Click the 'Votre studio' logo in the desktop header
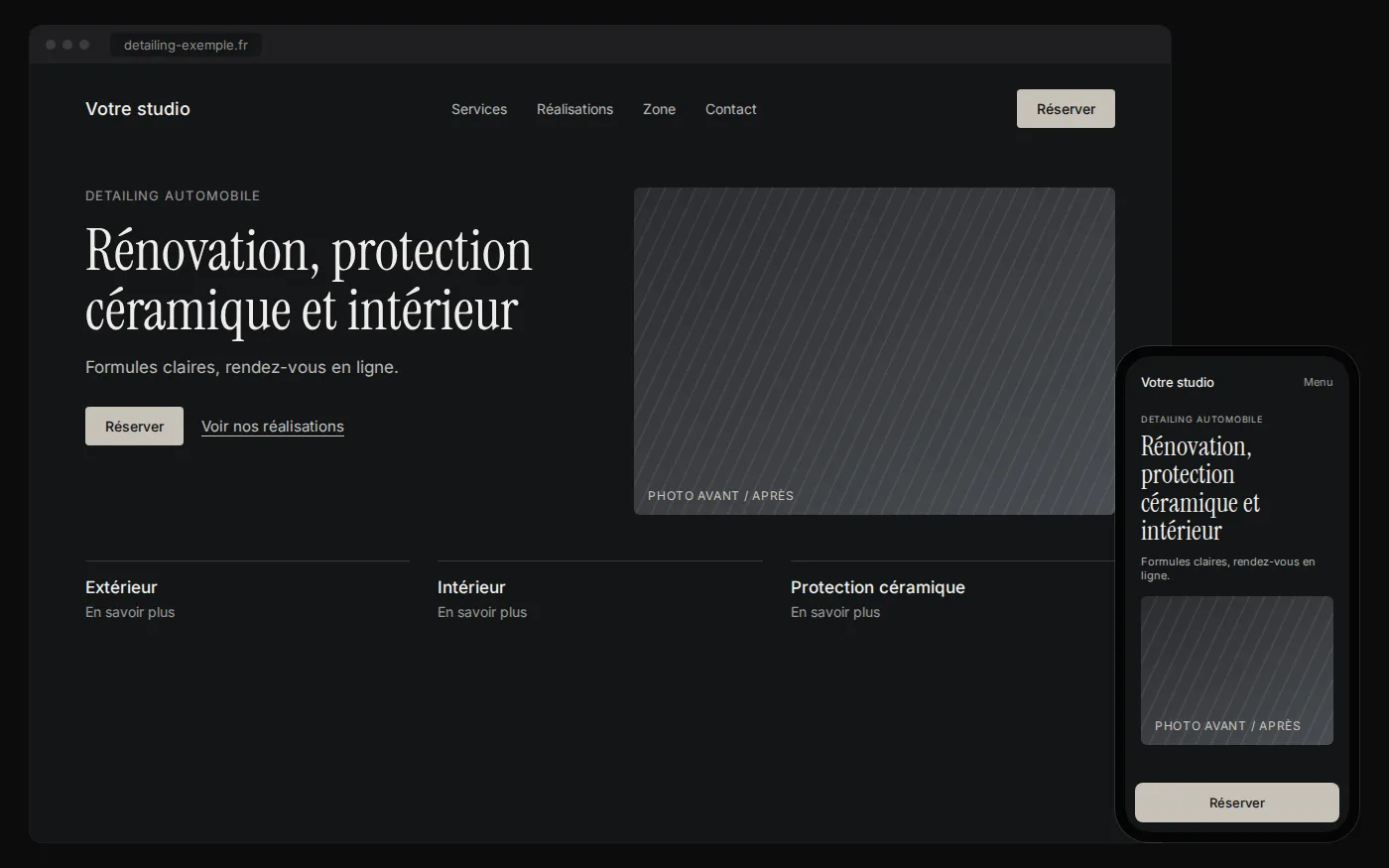 [x=138, y=109]
